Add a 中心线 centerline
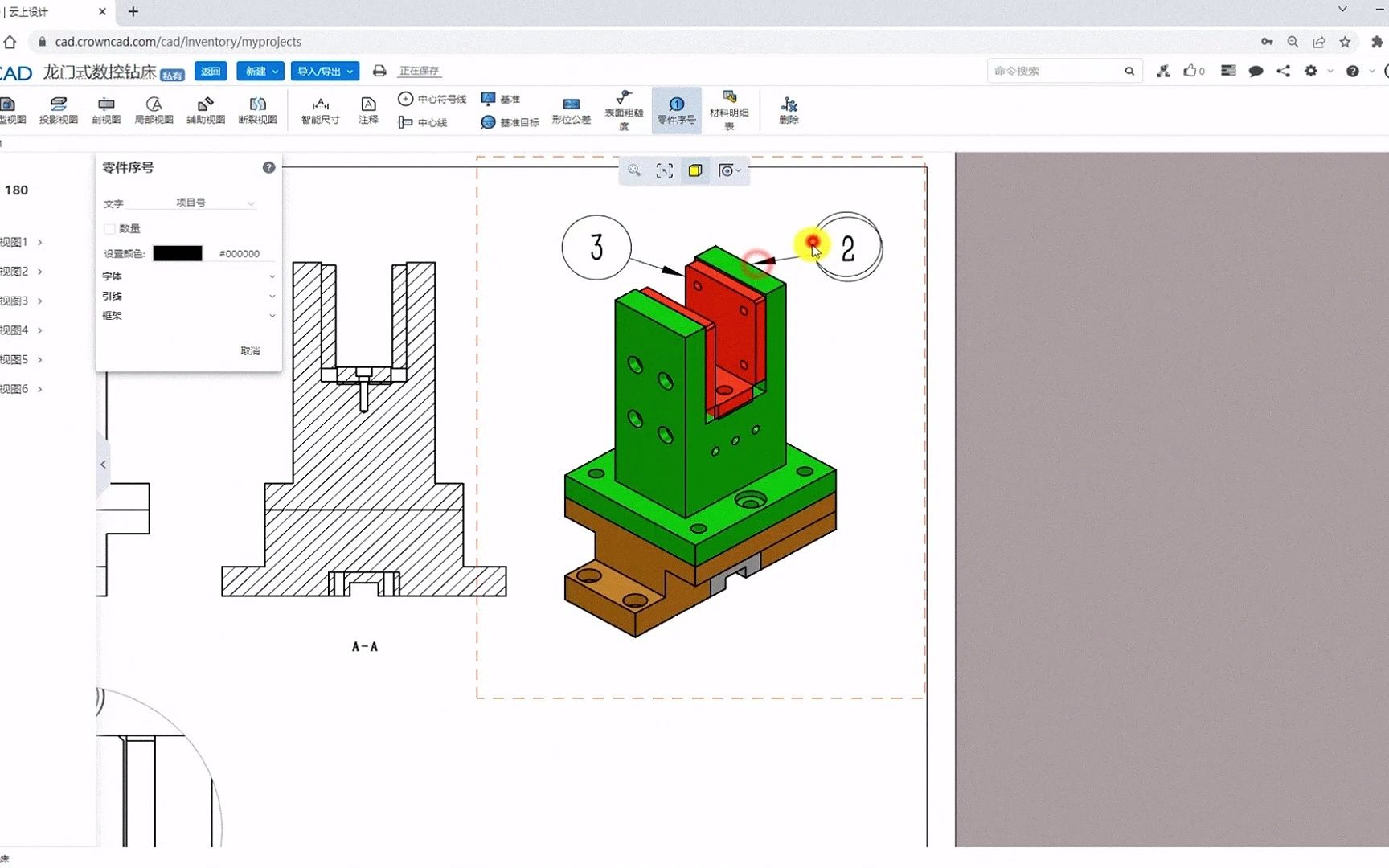Screen dimensions: 1389x868 click(x=424, y=122)
